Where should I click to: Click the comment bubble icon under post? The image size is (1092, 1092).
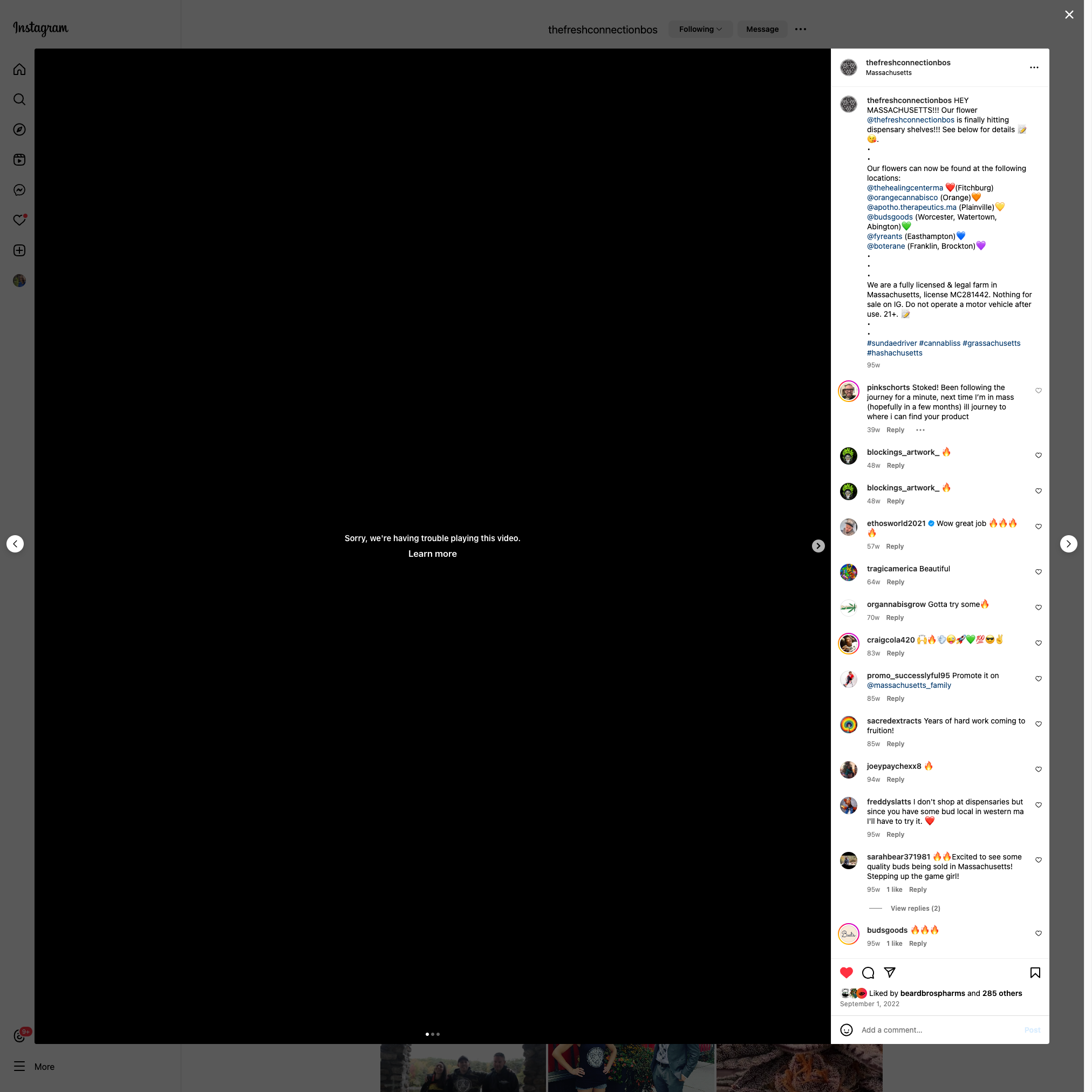click(868, 972)
